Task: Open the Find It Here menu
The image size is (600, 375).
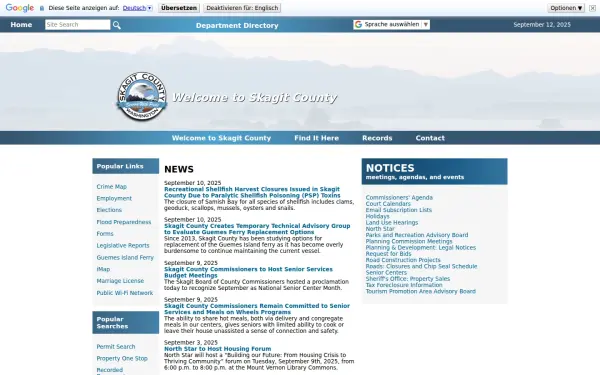Action: 316,138
